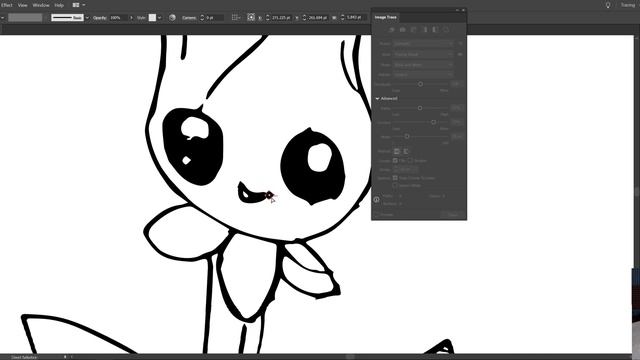
Task: Open the View menu
Action: [x=22, y=5]
